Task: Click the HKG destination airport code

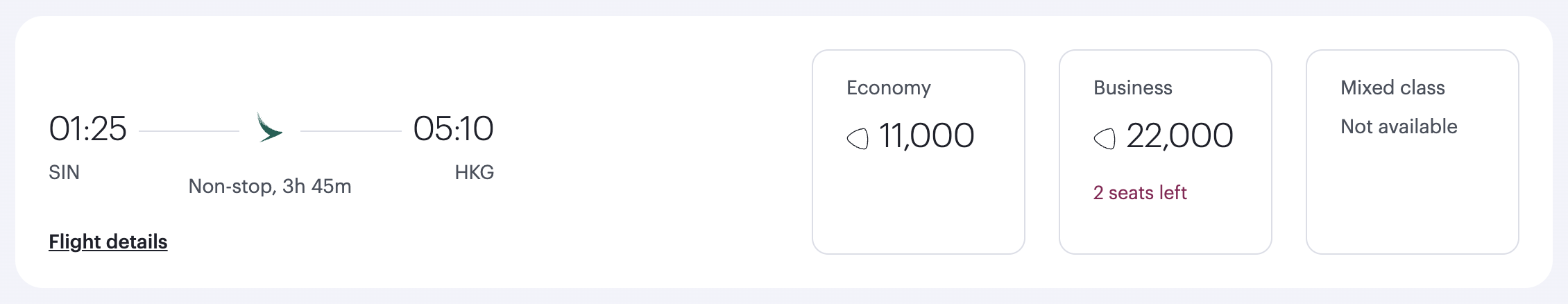Action: coord(474,172)
